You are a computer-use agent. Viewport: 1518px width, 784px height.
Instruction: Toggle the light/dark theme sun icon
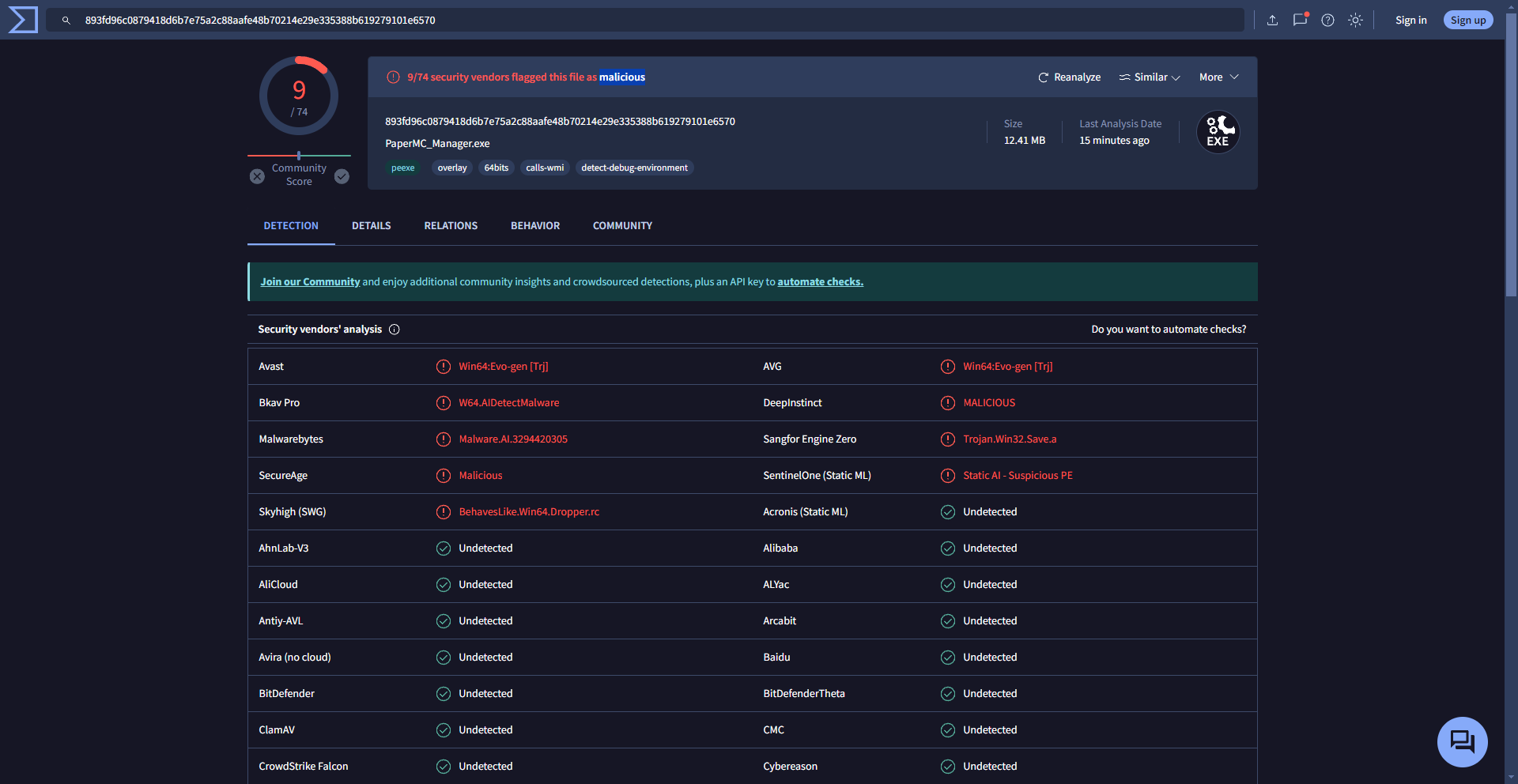(x=1356, y=21)
